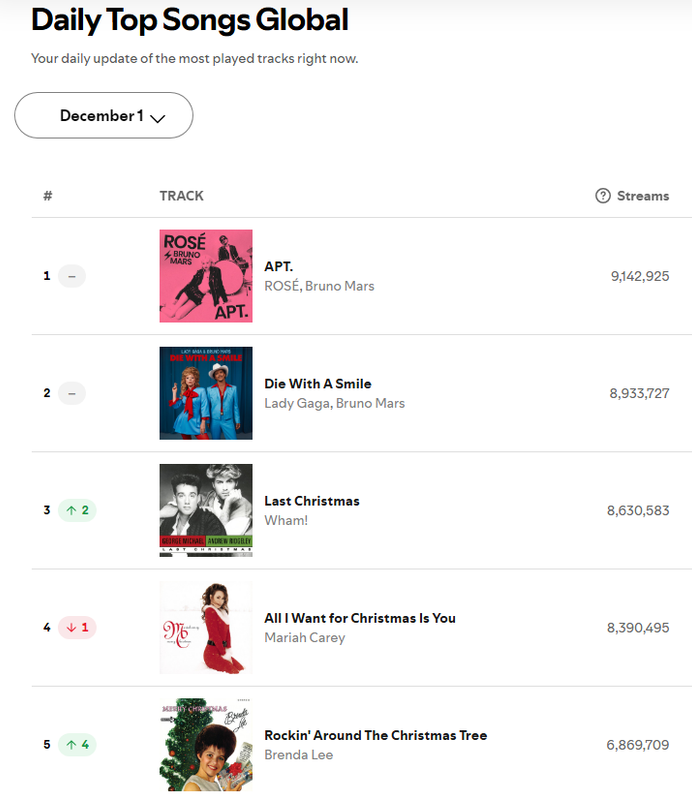The image size is (692, 800).
Task: Click the Mariah Carey album cover thumbnail
Action: (206, 628)
